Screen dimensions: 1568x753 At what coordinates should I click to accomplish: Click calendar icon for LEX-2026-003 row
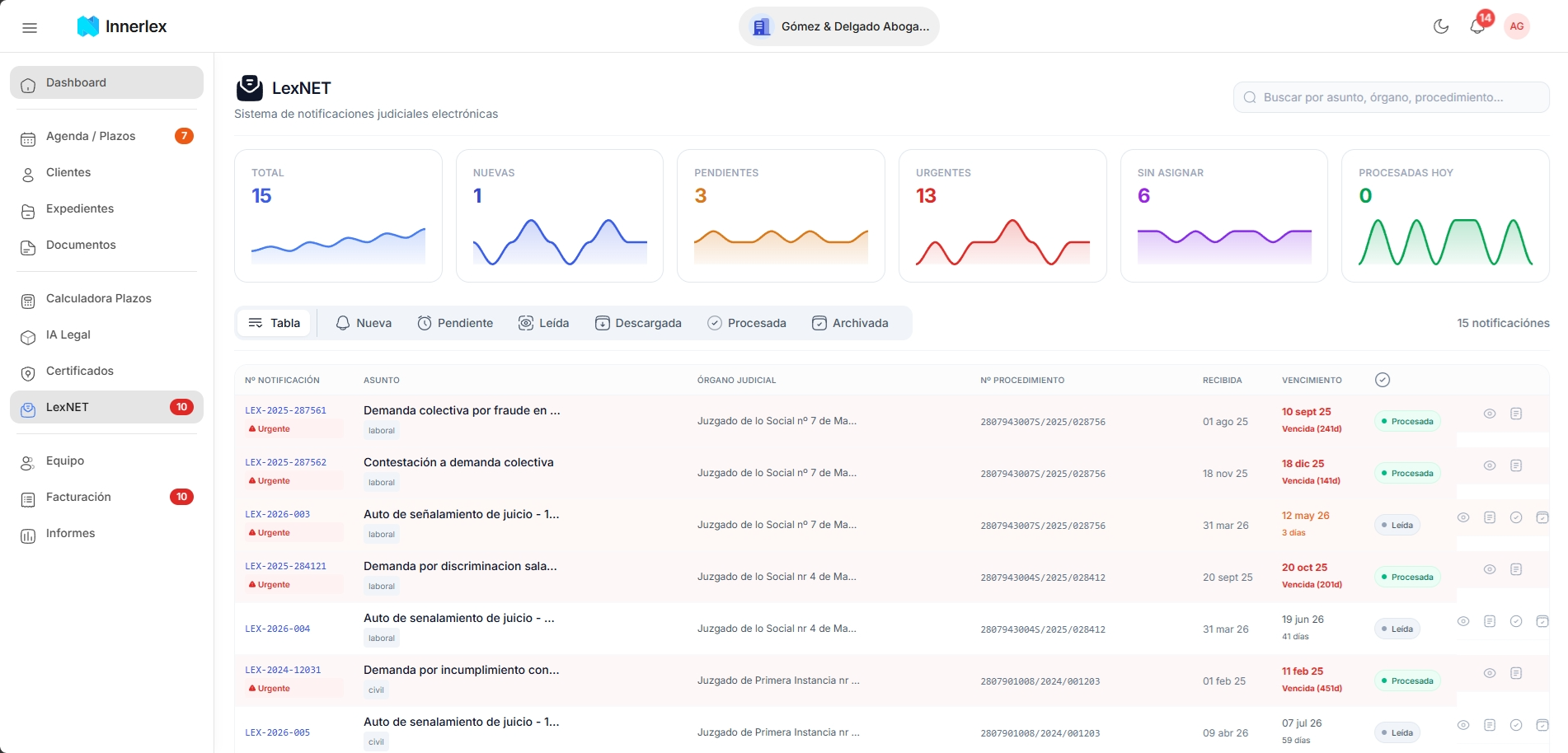(1542, 517)
